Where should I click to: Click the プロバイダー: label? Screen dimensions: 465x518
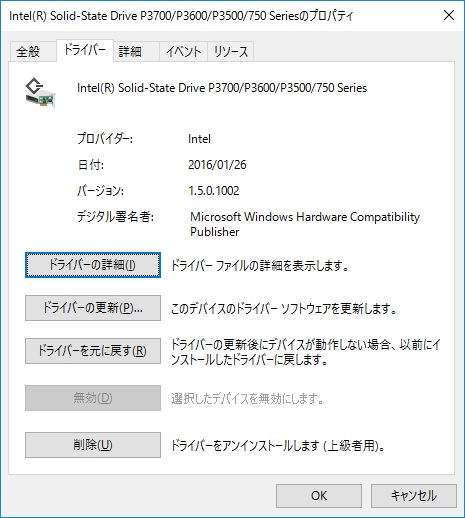[x=105, y=139]
